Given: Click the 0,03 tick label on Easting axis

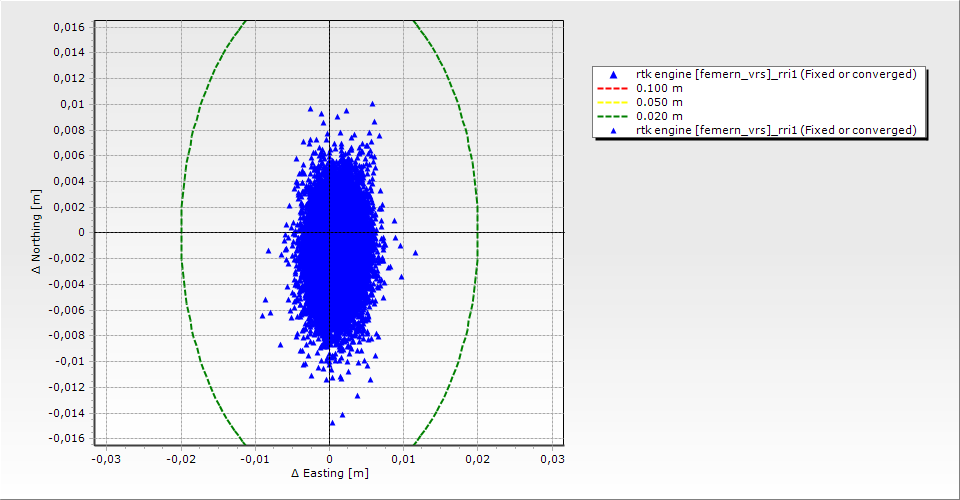Looking at the screenshot, I should pos(552,458).
